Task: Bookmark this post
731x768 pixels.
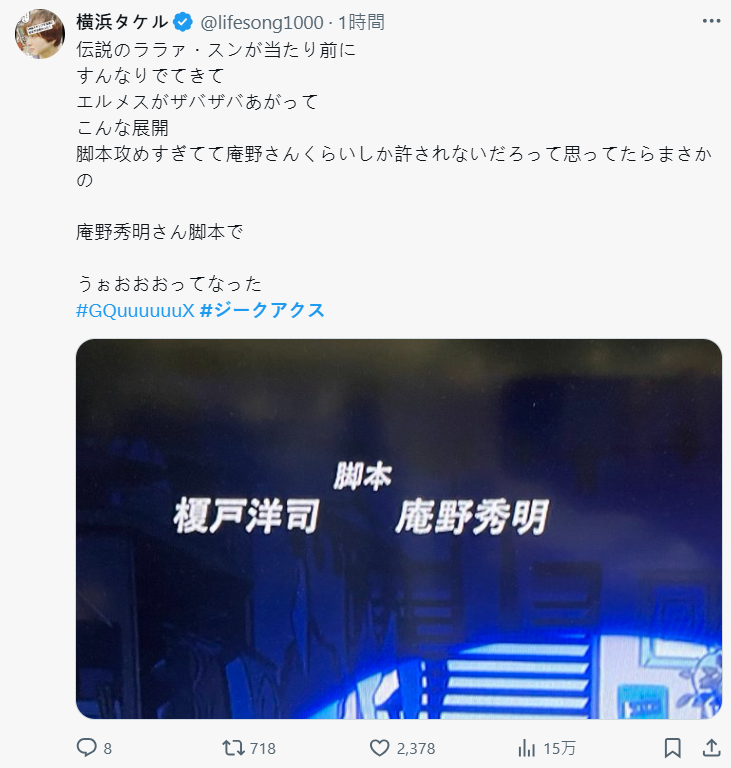Action: click(673, 748)
